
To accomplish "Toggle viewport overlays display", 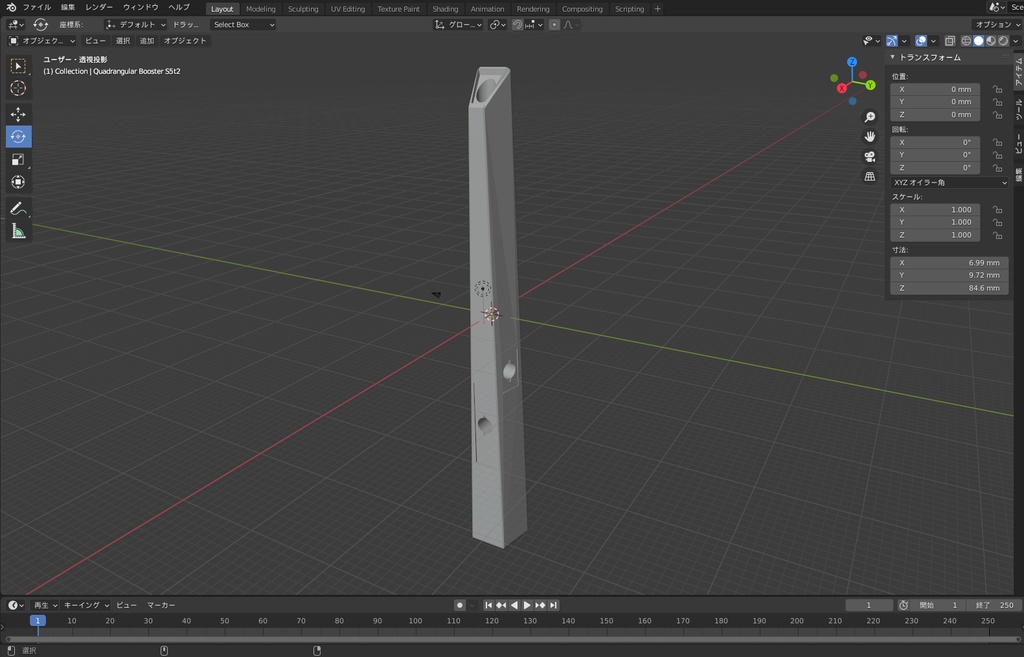I will click(921, 40).
